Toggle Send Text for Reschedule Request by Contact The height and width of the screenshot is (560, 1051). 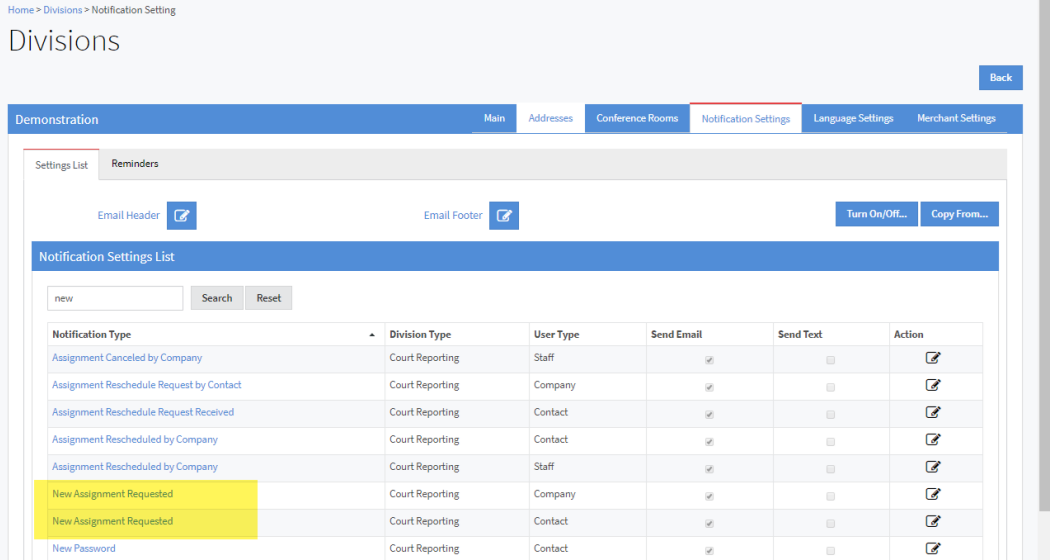[x=830, y=388]
